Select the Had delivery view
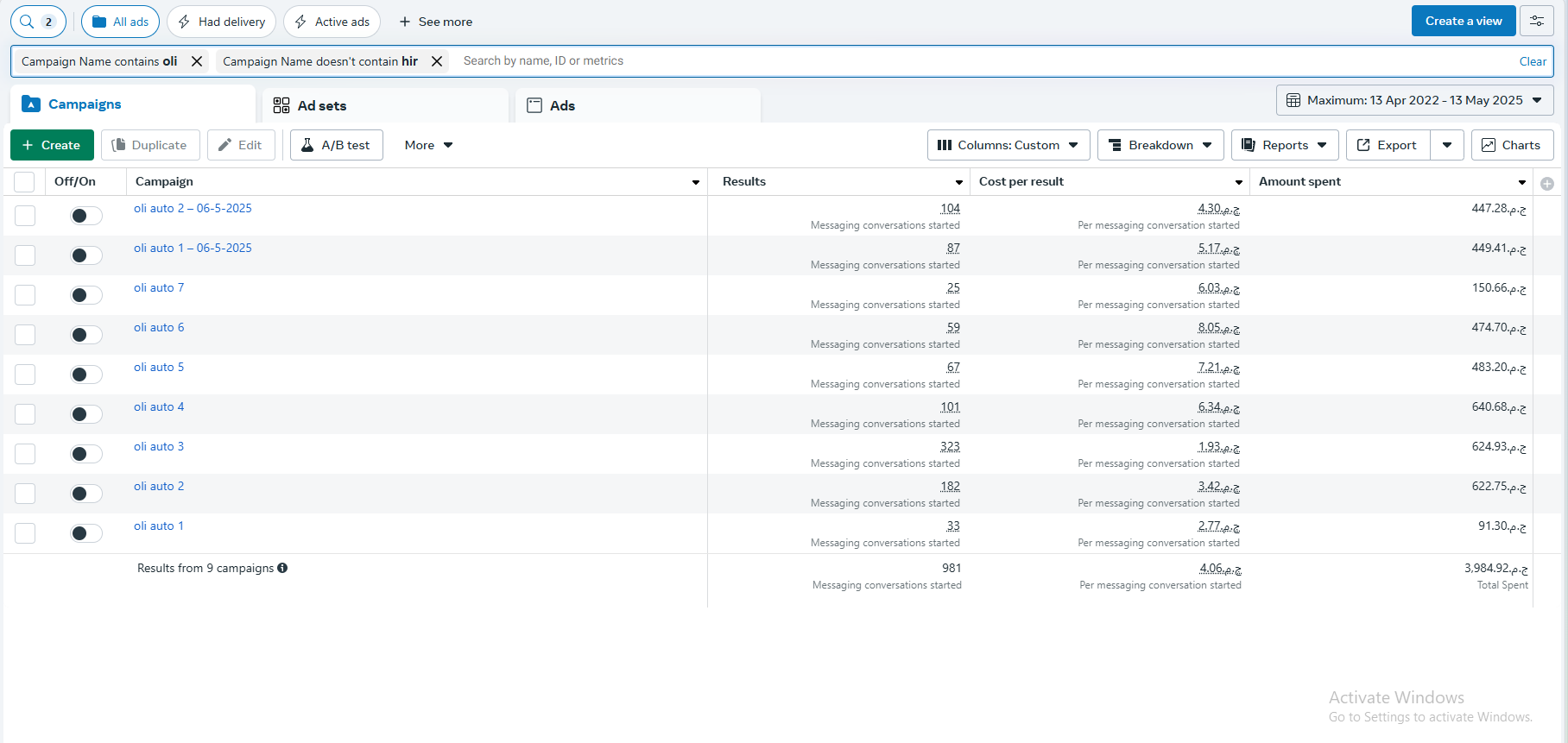This screenshot has height=743, width=1568. coord(221,22)
